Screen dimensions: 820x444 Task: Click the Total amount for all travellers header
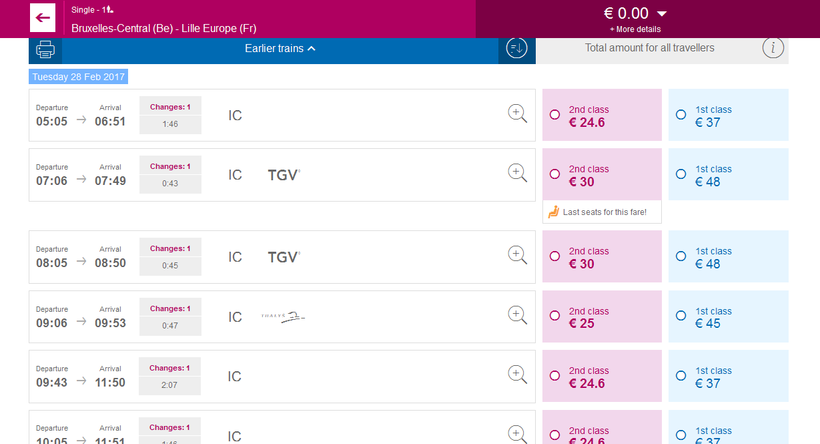[649, 48]
